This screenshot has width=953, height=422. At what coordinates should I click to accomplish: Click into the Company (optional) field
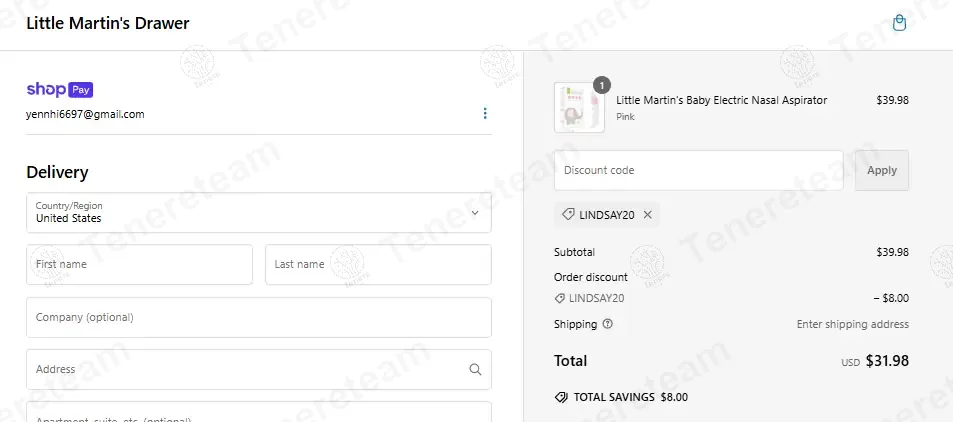(259, 317)
